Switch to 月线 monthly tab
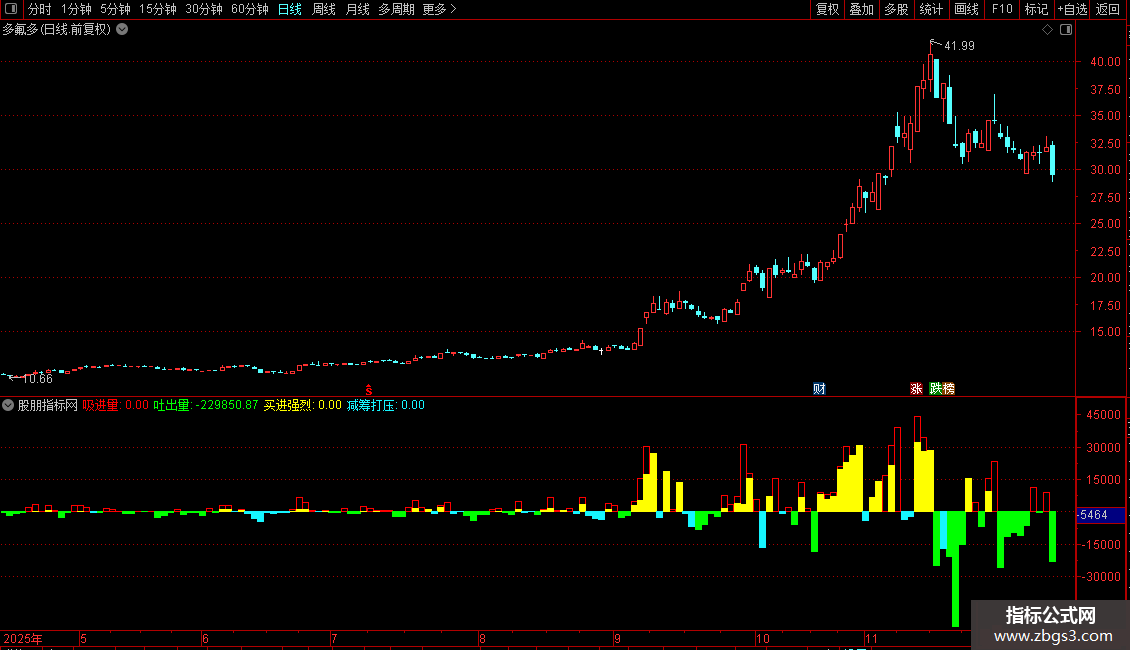The width and height of the screenshot is (1130, 650). pos(357,9)
